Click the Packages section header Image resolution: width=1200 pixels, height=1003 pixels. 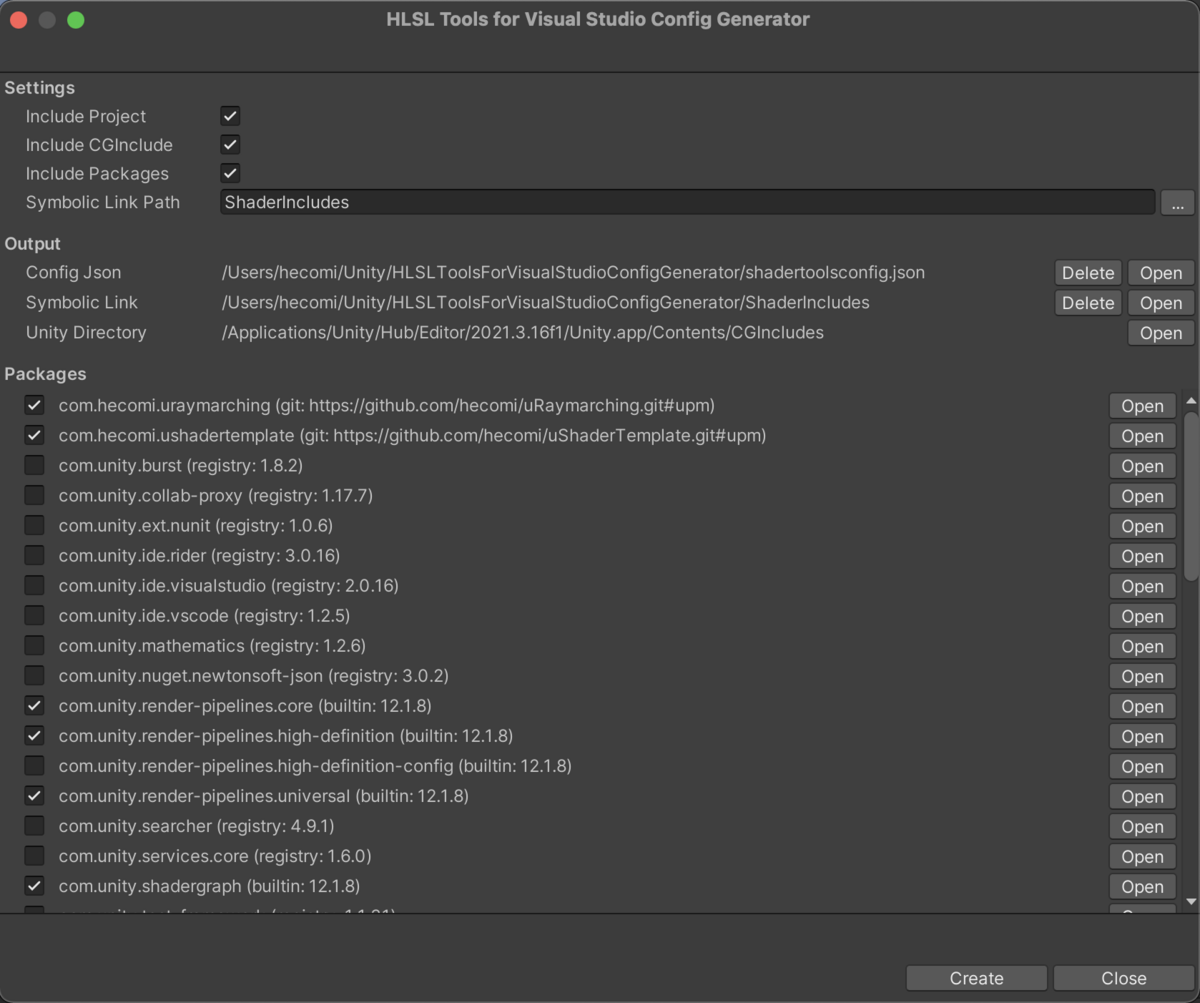tap(45, 374)
